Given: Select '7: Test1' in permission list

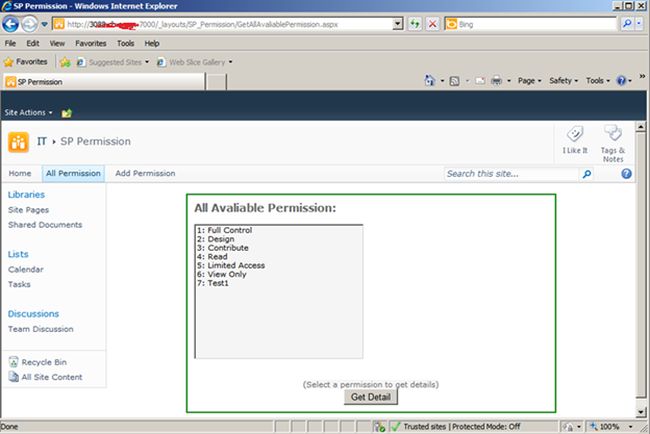Looking at the screenshot, I should [213, 283].
